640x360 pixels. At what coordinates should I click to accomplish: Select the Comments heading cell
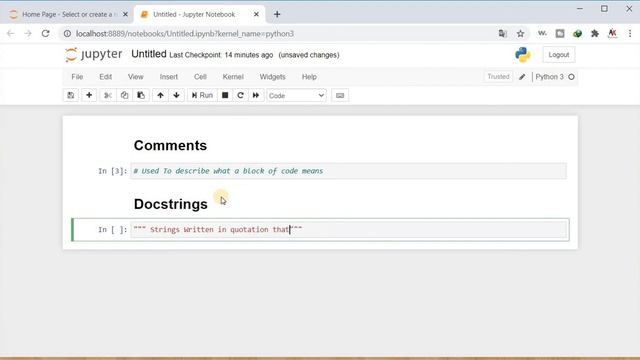coord(170,145)
